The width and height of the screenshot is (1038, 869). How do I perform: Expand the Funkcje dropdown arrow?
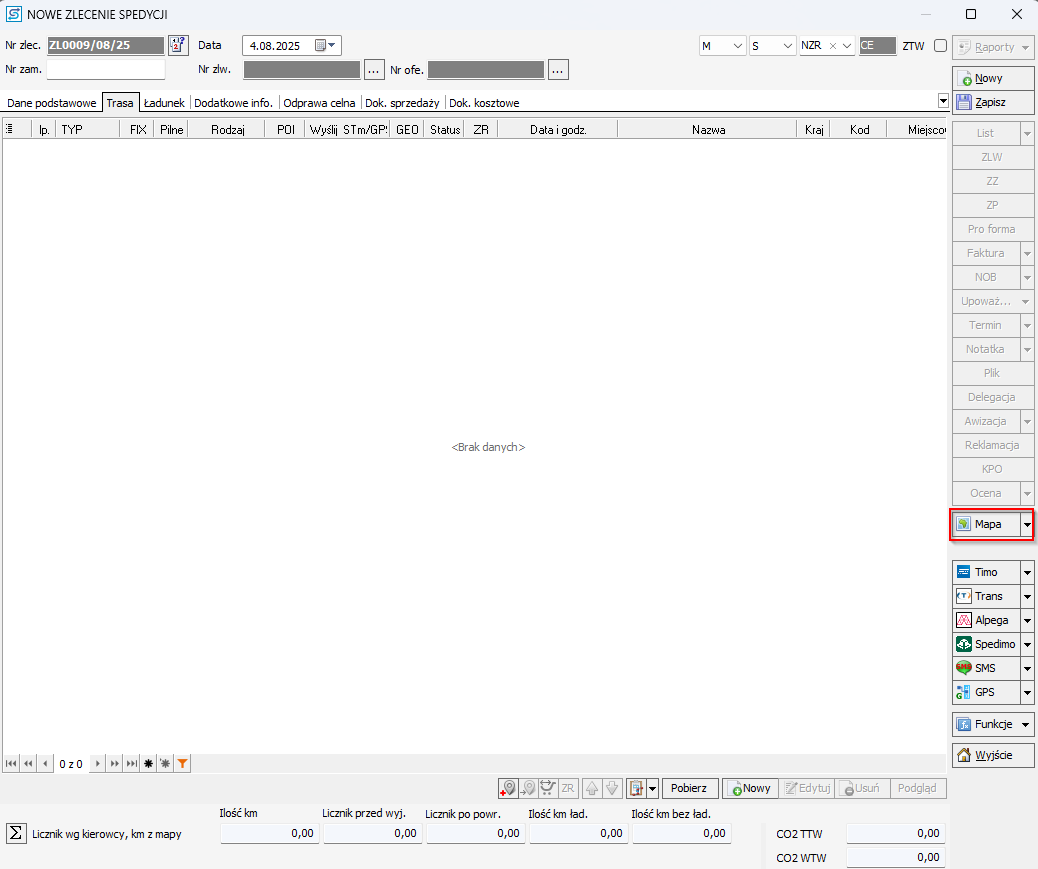coord(1027,724)
